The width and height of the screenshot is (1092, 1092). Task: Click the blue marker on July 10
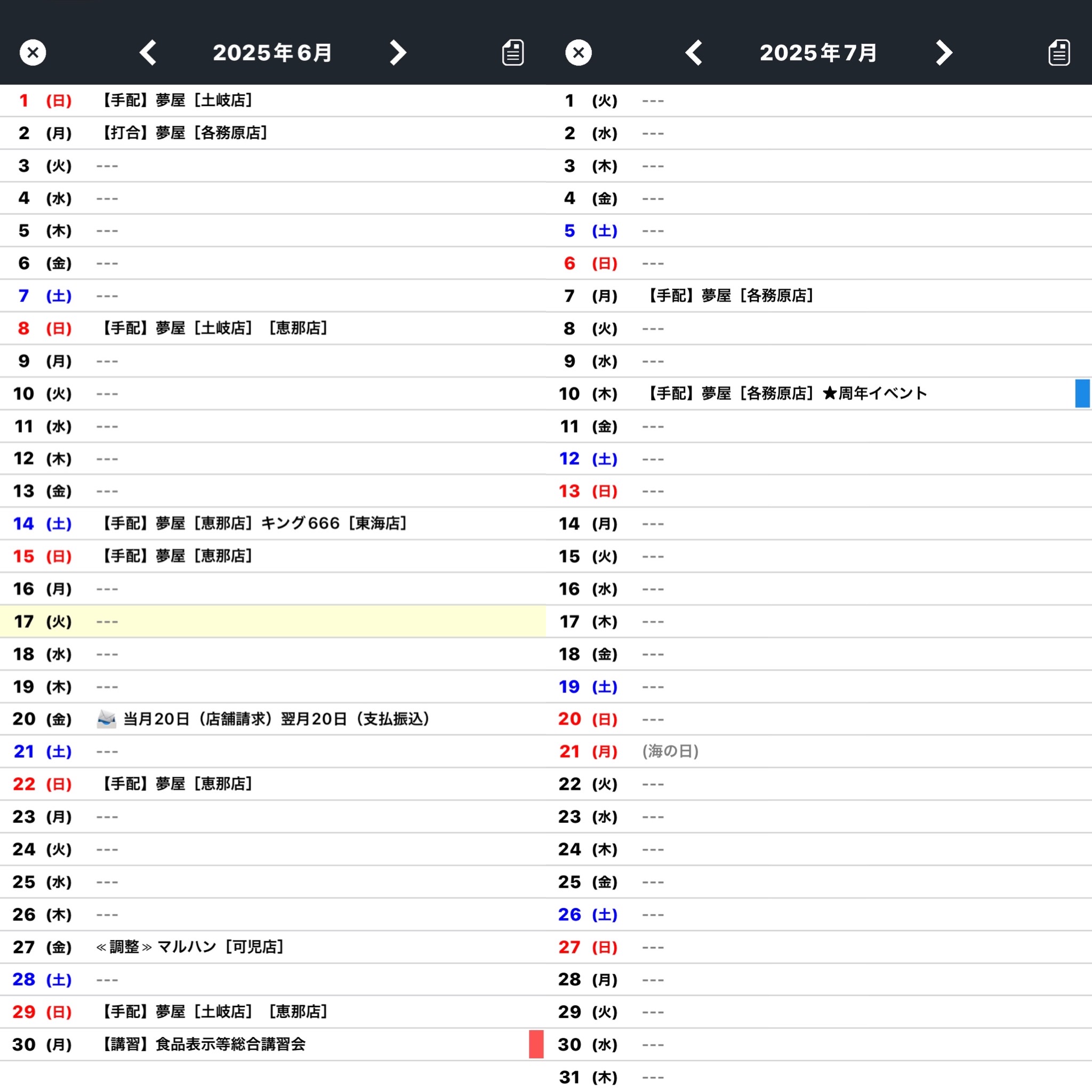(1082, 394)
